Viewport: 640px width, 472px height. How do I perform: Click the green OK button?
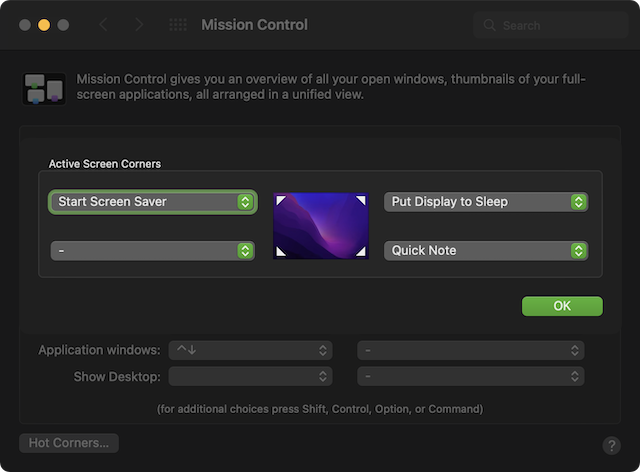pos(562,306)
